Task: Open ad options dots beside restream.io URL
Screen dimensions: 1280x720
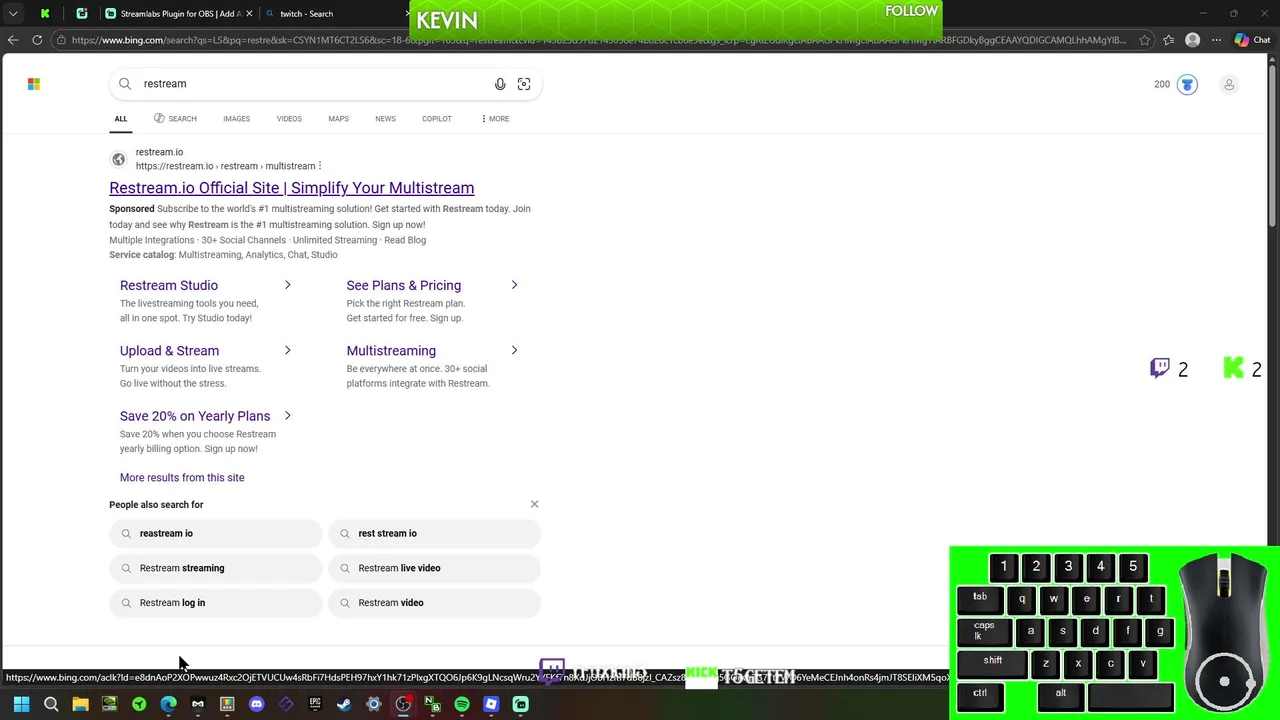Action: 320,166
